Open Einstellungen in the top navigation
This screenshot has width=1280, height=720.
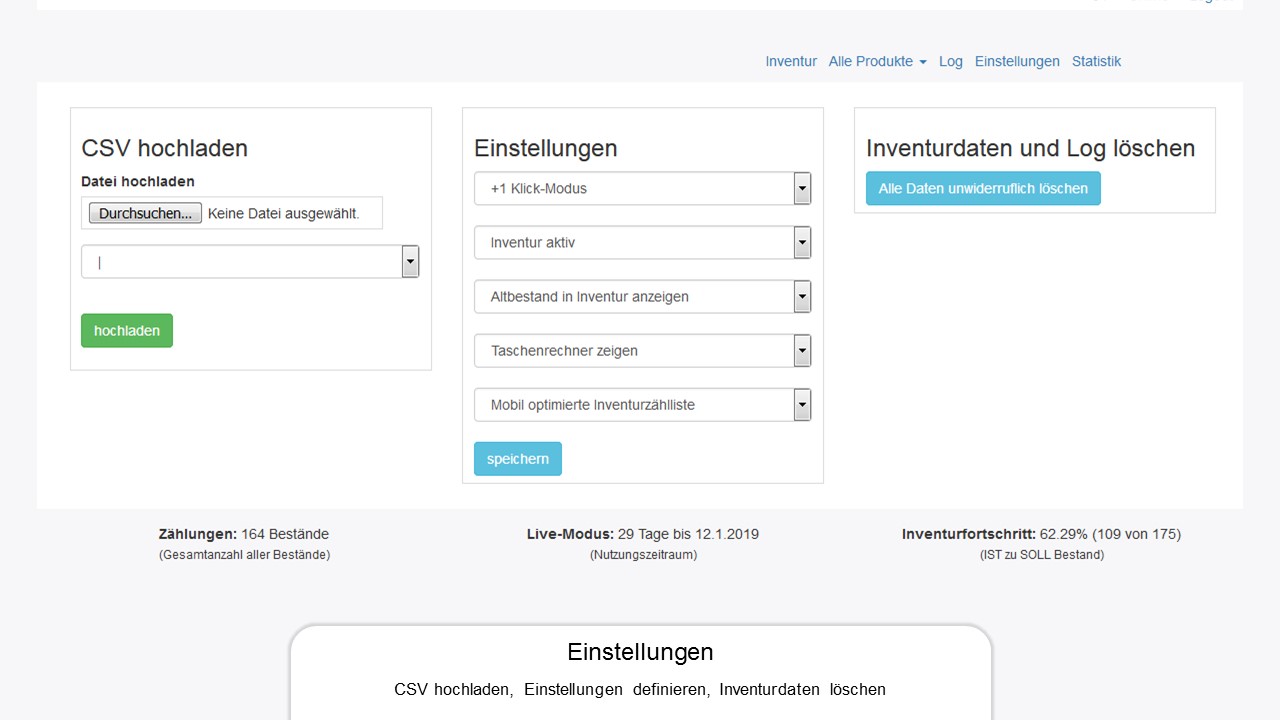(x=1017, y=61)
